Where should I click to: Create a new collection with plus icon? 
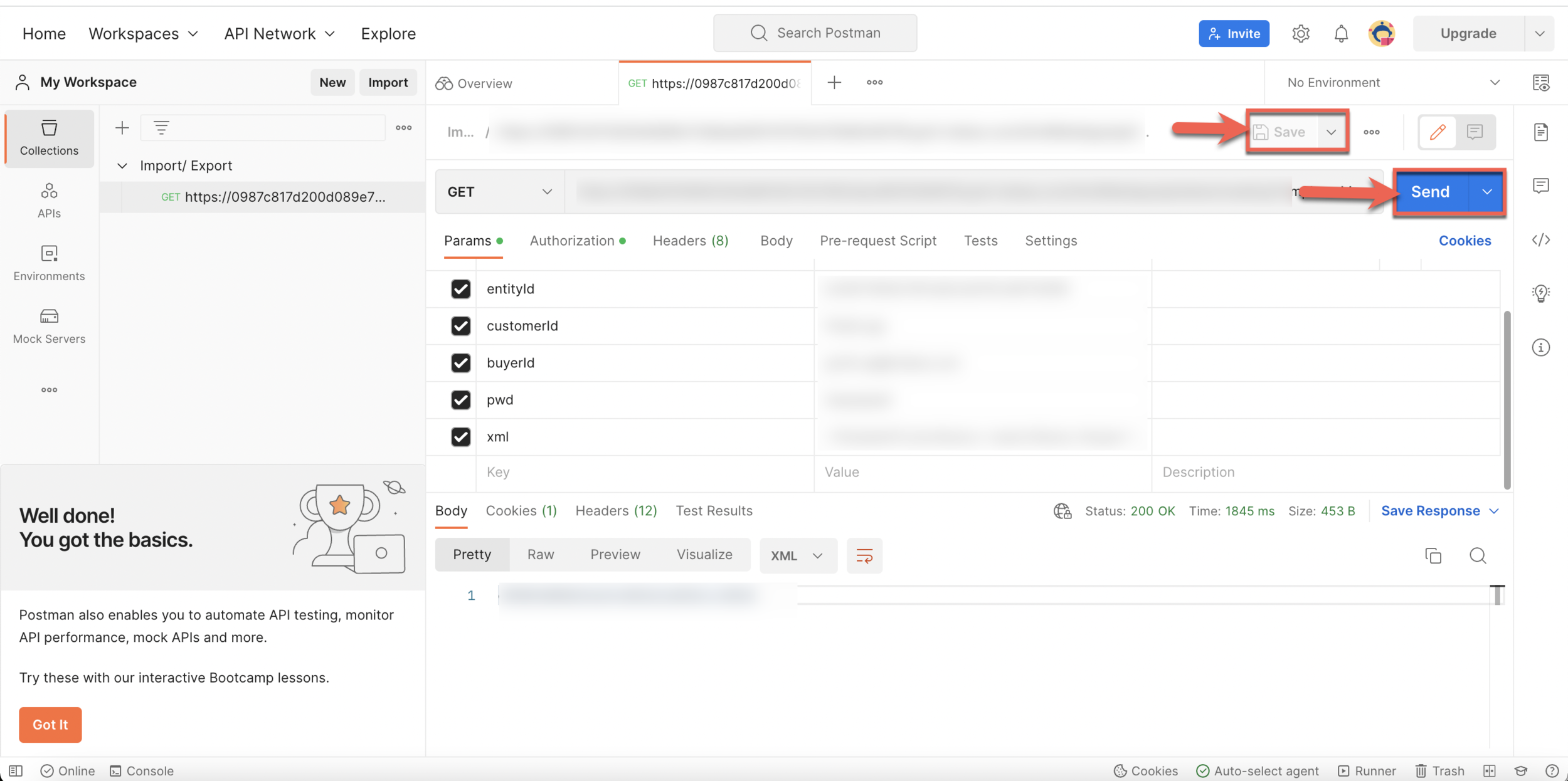[122, 128]
